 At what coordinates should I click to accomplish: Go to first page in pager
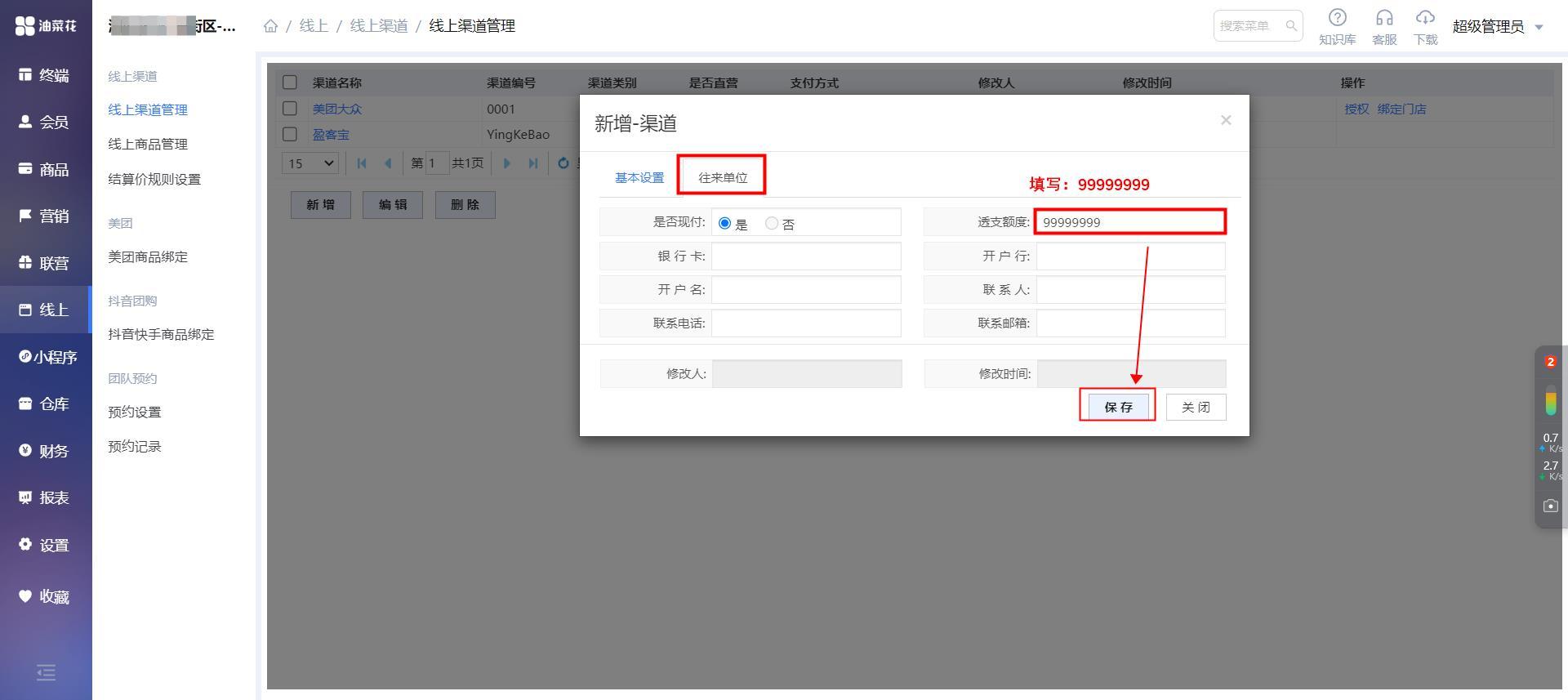(x=362, y=163)
